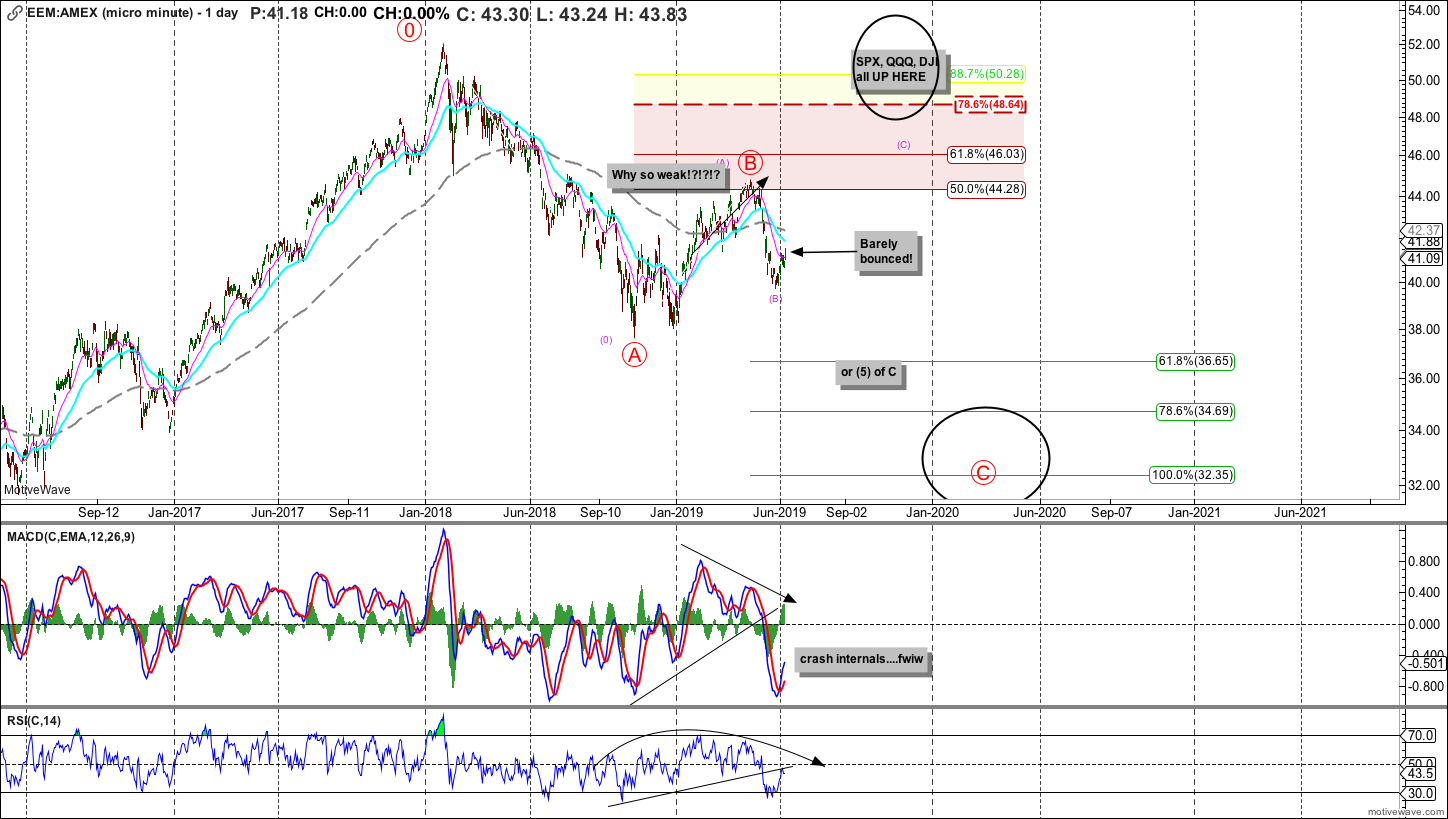Select the red circled B wave label
This screenshot has height=819, width=1448.
pos(751,162)
